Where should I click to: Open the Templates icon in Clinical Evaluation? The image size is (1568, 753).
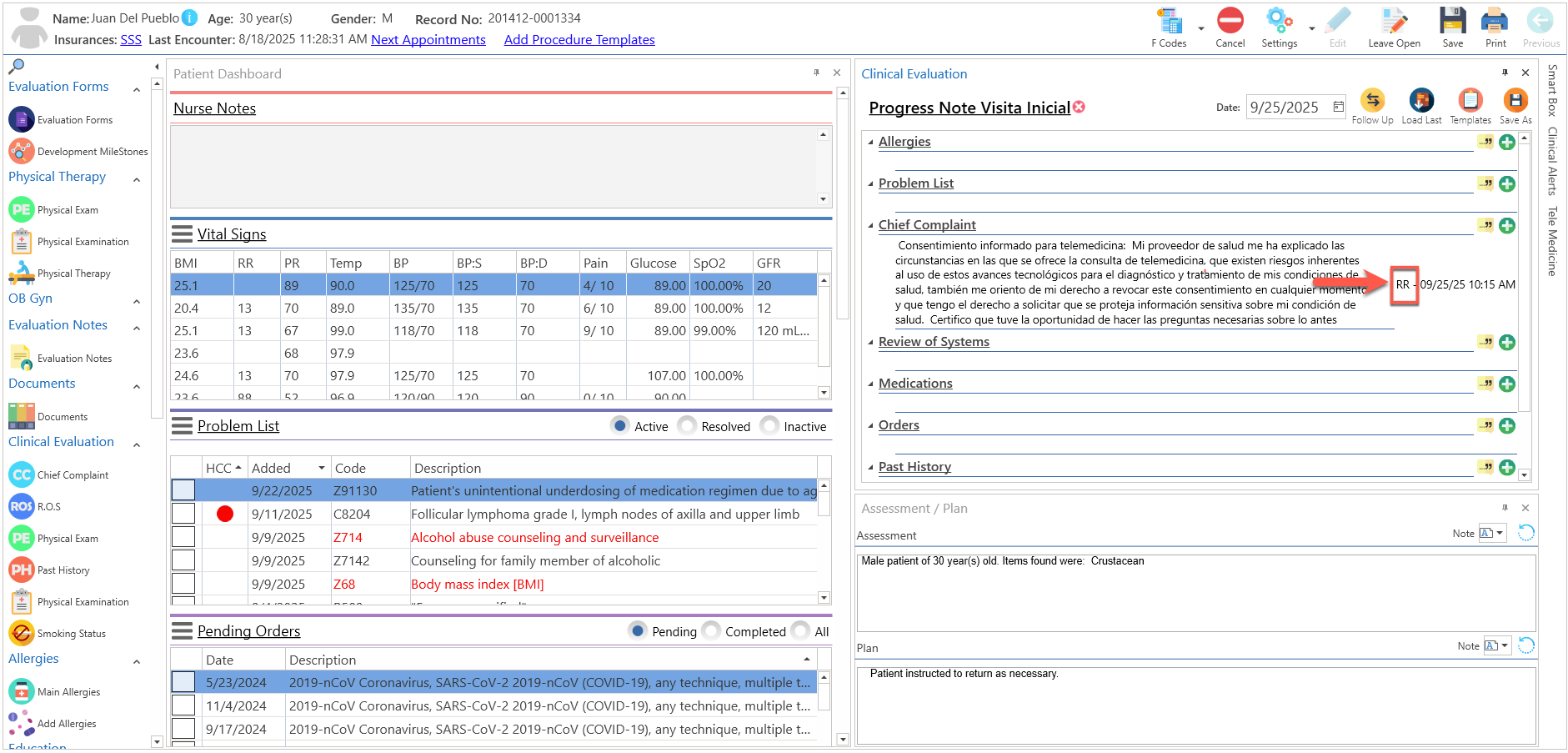point(1470,100)
